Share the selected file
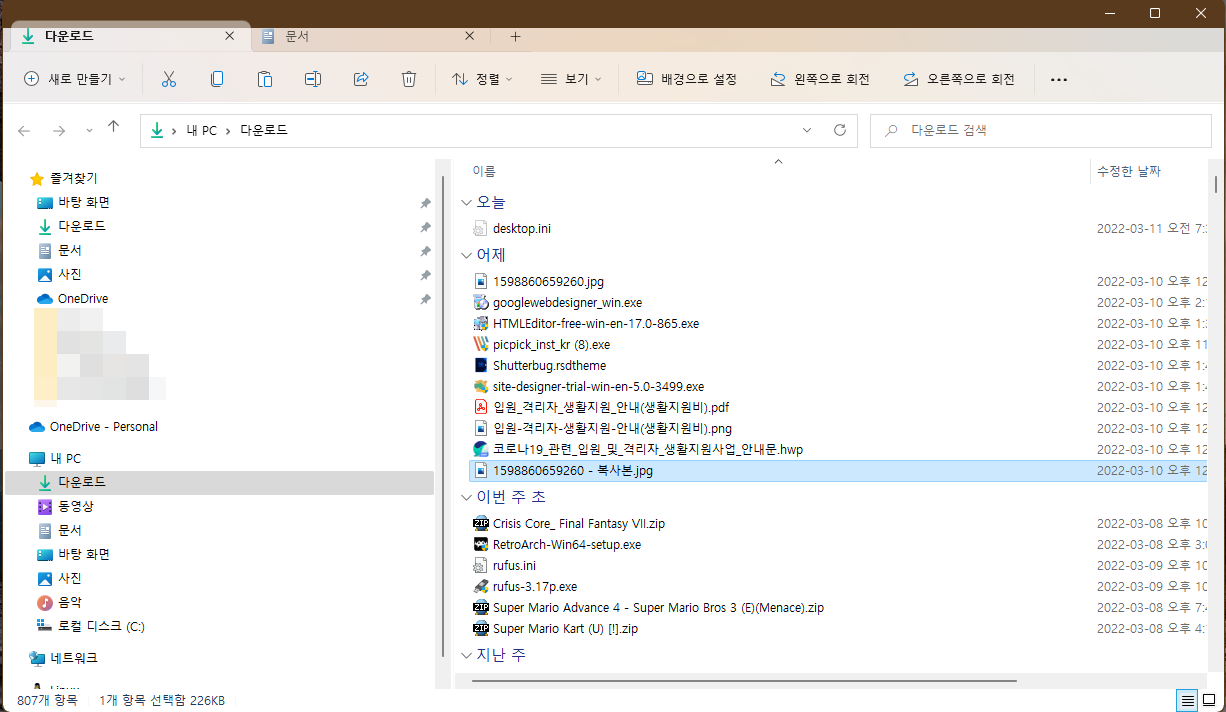Screen dimensions: 1226x712 click(360, 79)
